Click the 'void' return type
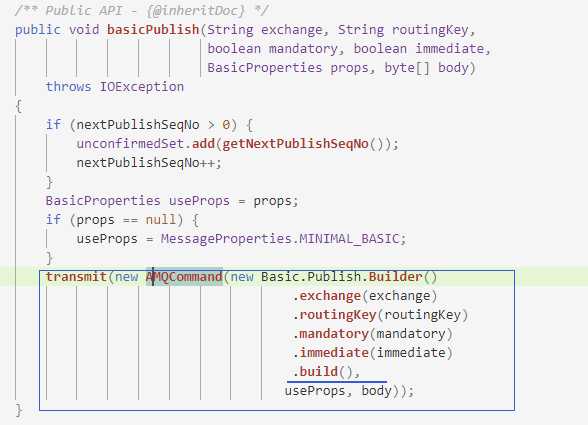Viewport: 588px width, 425px height. point(84,30)
